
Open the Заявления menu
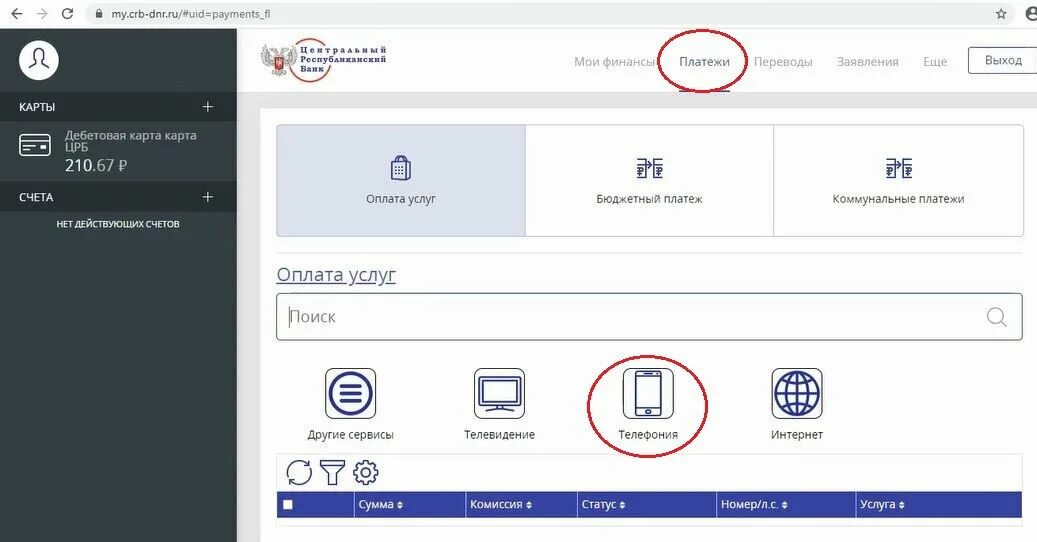coord(868,61)
